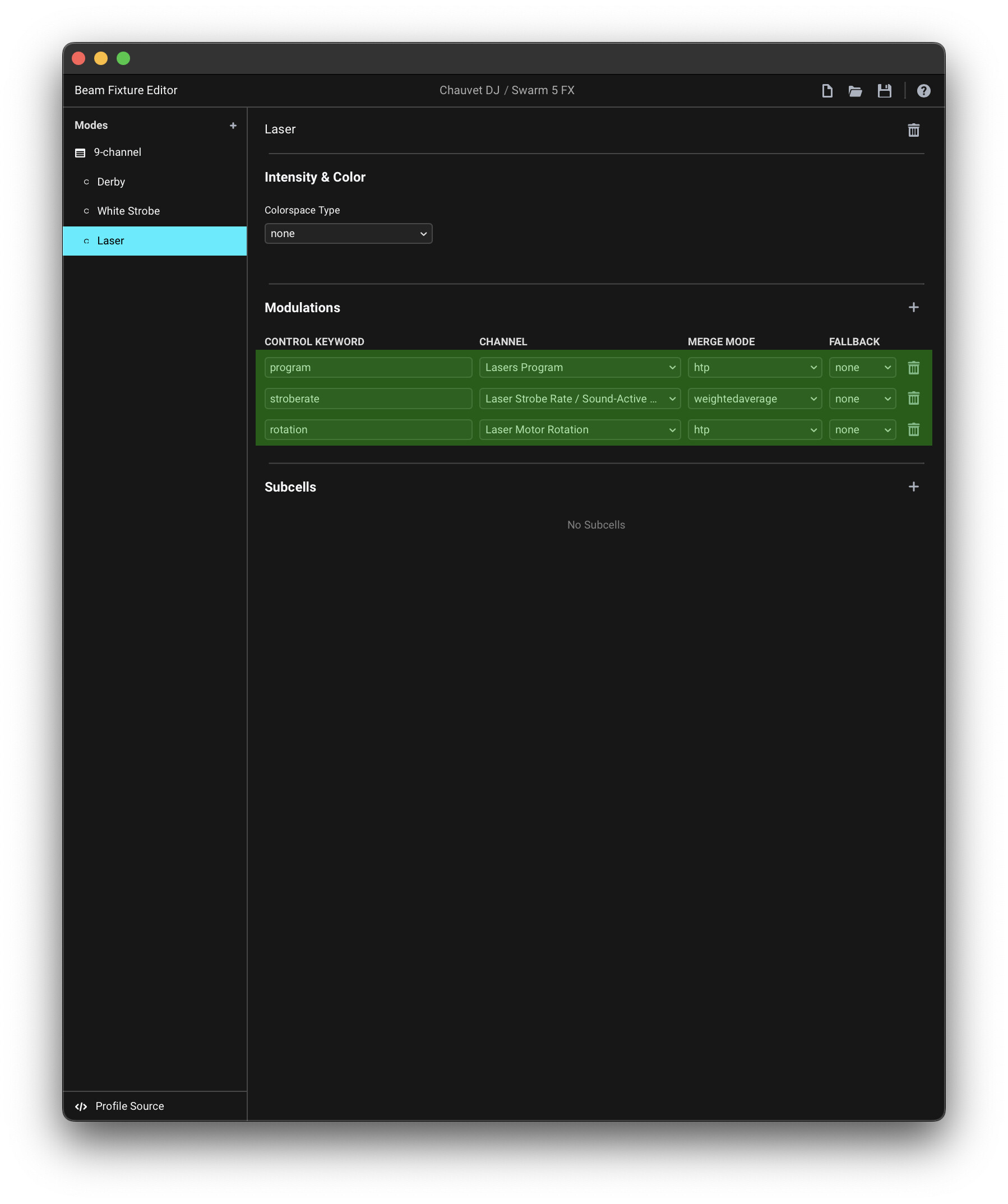This screenshot has height=1204, width=1008.
Task: Add a new subcell with plus icon
Action: pyautogui.click(x=913, y=487)
